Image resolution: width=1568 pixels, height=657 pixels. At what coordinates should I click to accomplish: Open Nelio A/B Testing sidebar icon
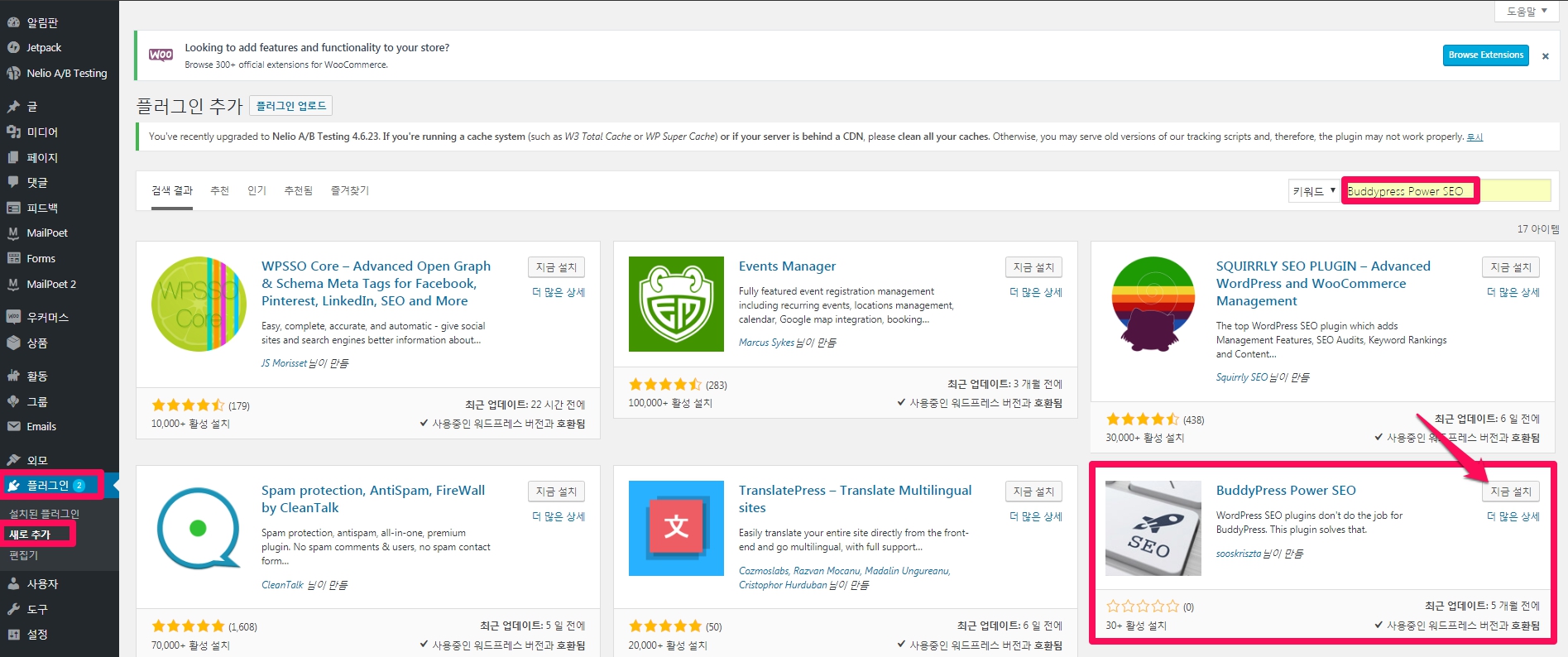pos(13,73)
